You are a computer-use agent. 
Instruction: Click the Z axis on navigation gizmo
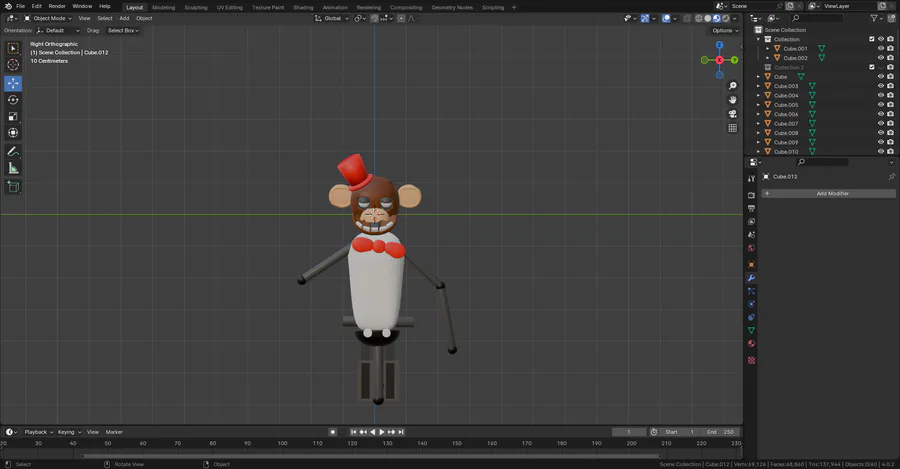point(719,45)
